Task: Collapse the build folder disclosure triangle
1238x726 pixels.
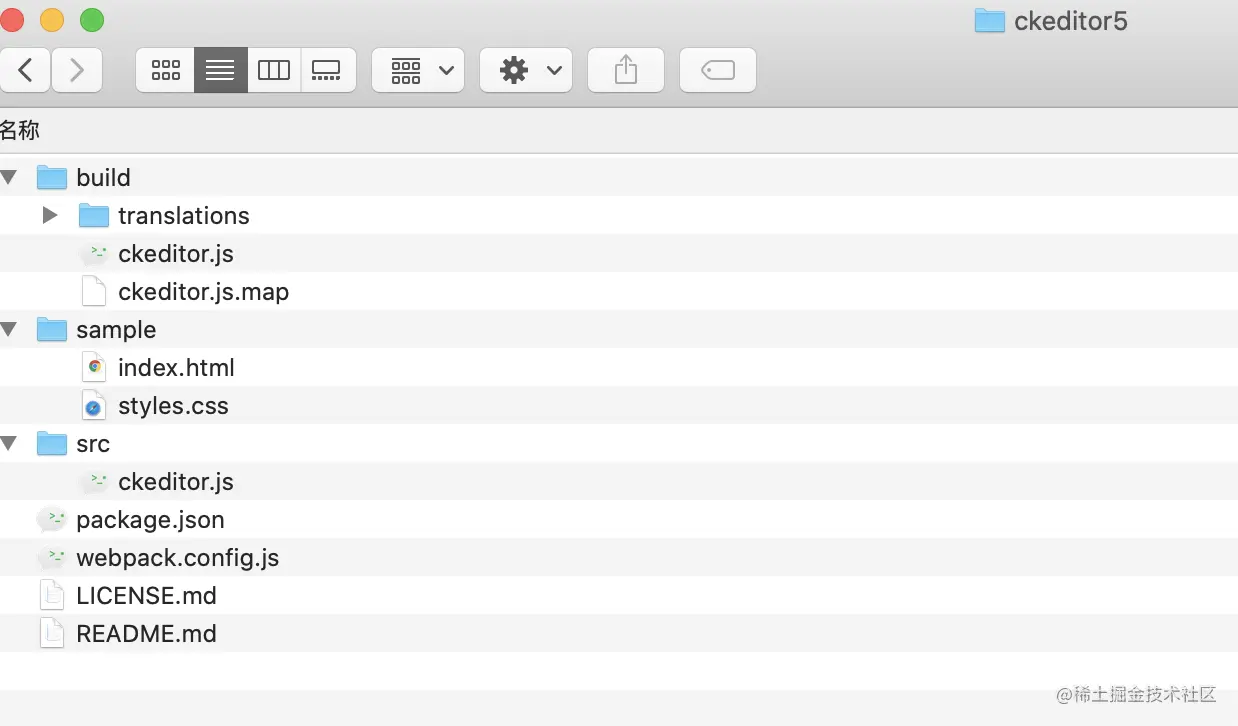Action: tap(9, 177)
